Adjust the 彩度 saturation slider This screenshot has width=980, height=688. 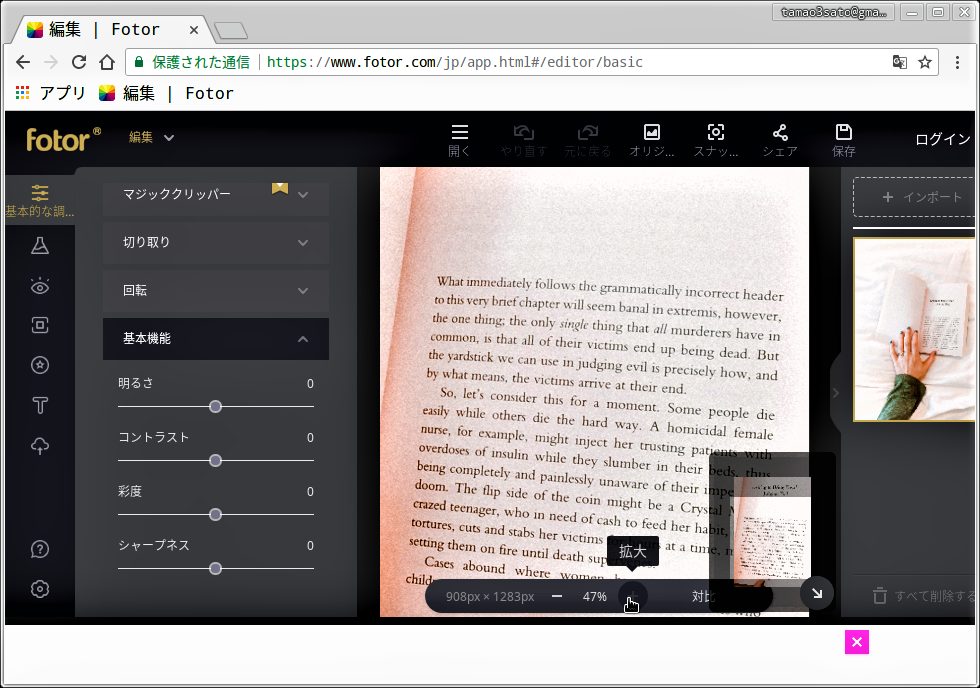point(216,515)
